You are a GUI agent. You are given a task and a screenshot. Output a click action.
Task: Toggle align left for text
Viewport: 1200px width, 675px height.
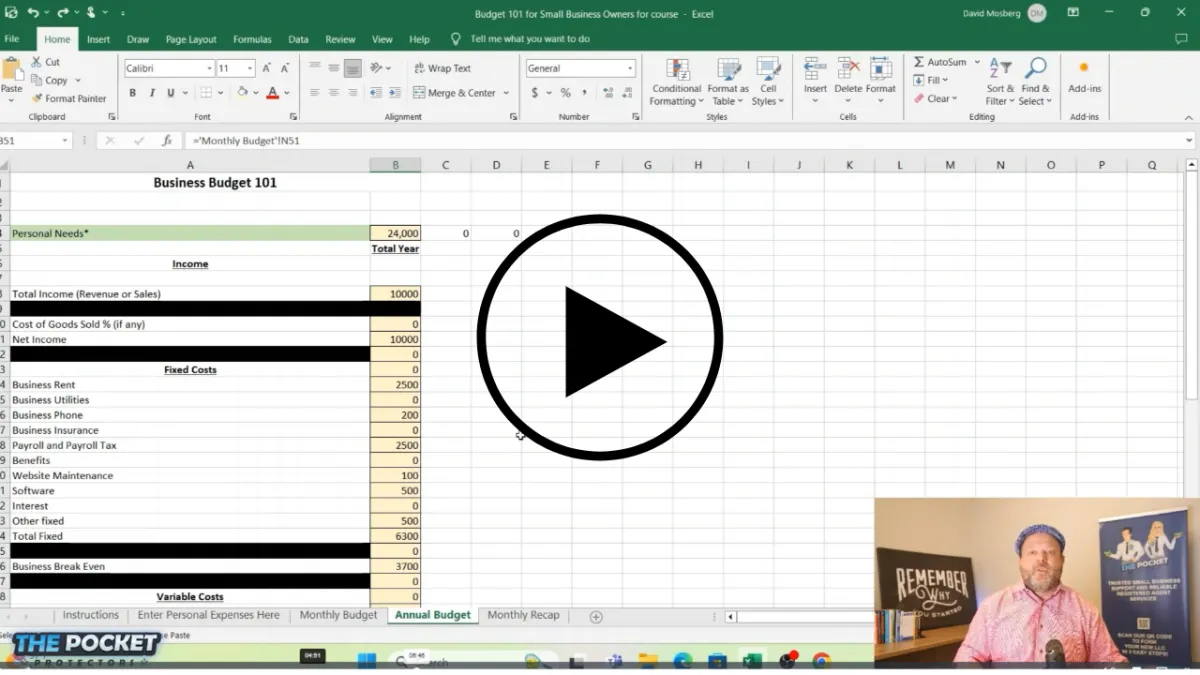[314, 93]
